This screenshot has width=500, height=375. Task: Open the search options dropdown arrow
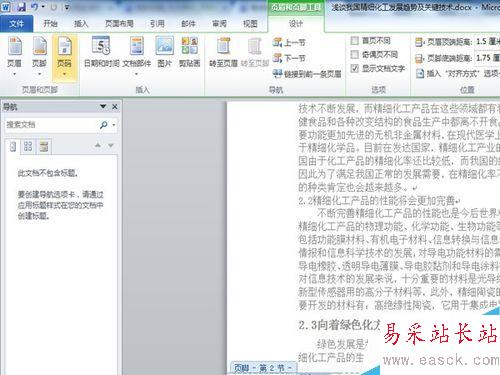114,125
